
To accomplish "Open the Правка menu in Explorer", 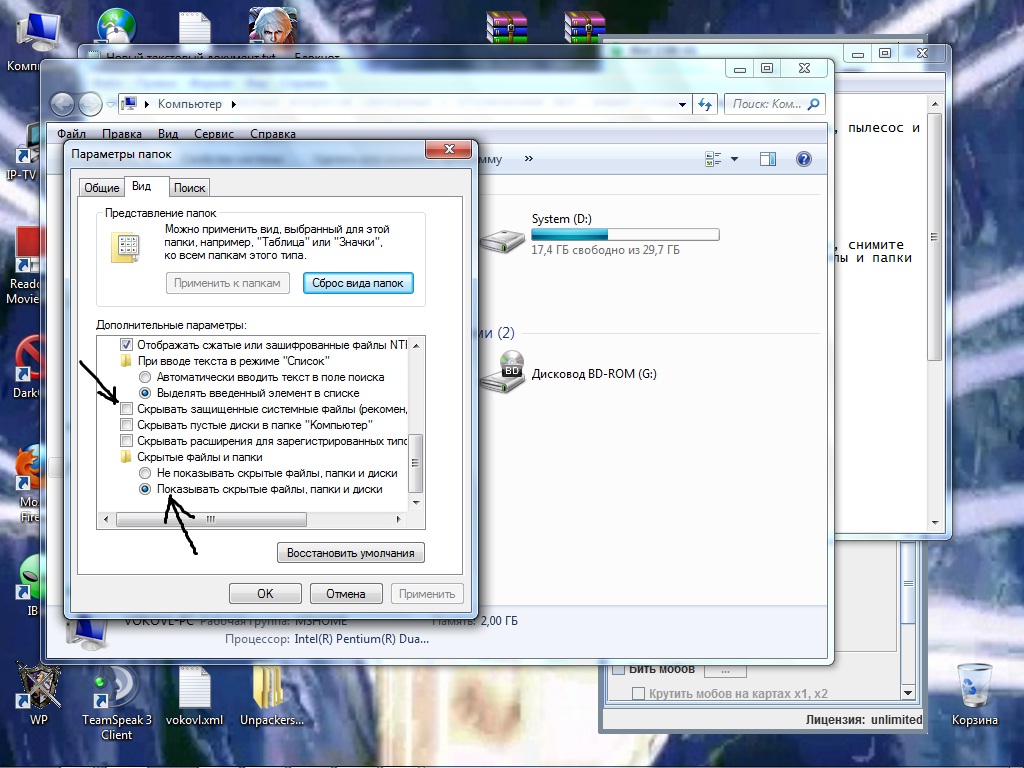I will (x=121, y=133).
